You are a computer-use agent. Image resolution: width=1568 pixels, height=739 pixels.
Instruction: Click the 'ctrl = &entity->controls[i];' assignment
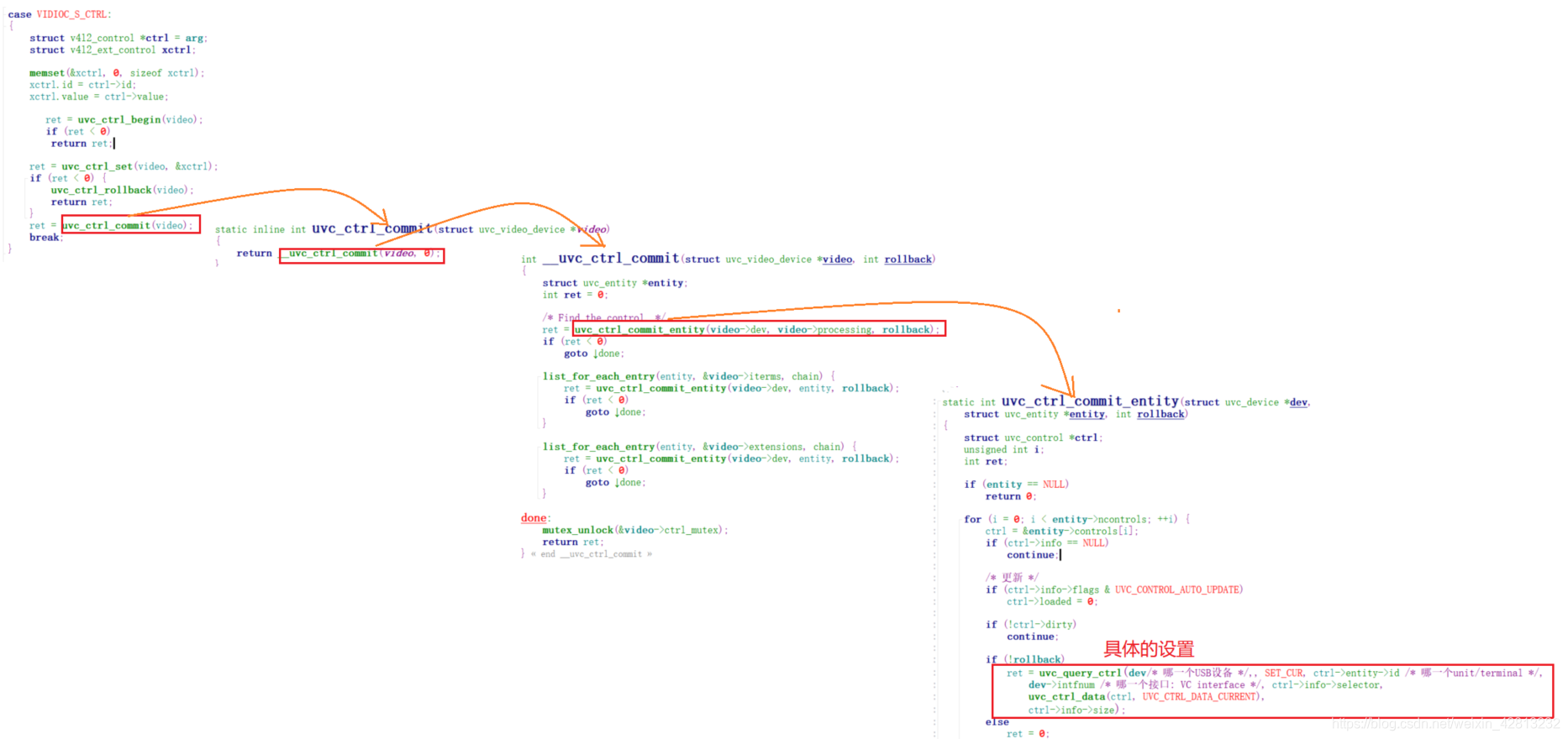tap(1062, 531)
